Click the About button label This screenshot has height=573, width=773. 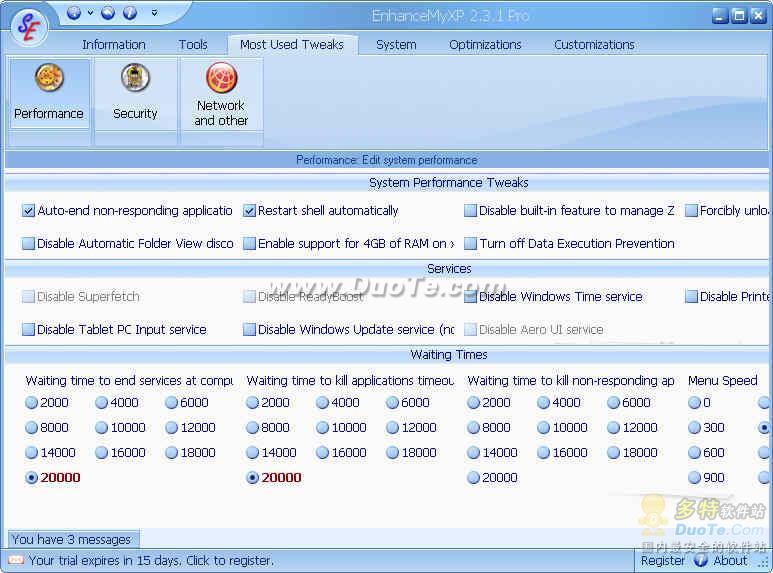point(730,561)
